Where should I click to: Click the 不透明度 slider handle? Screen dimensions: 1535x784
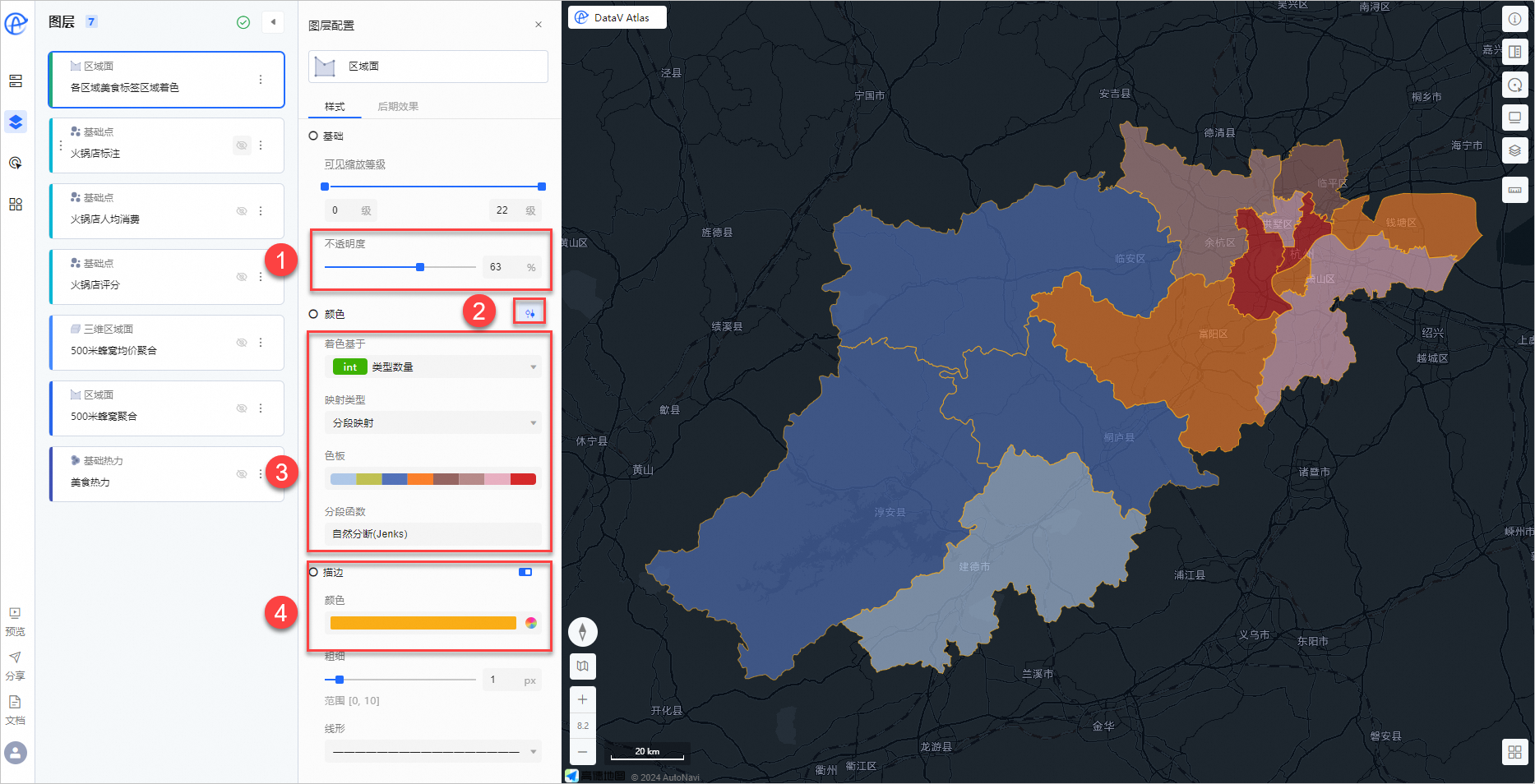coord(420,267)
